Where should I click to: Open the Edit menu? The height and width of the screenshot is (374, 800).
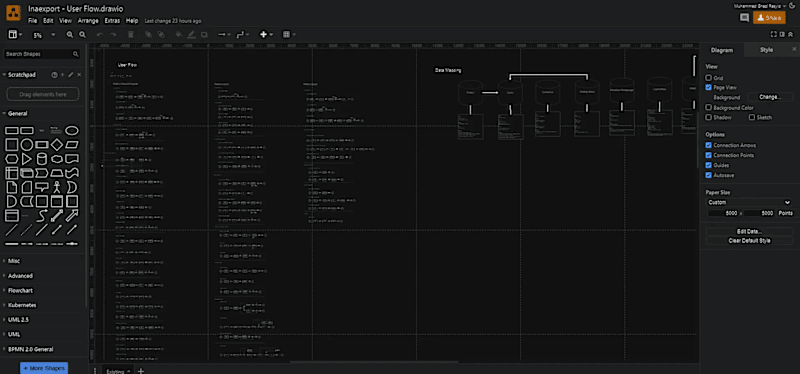point(48,21)
